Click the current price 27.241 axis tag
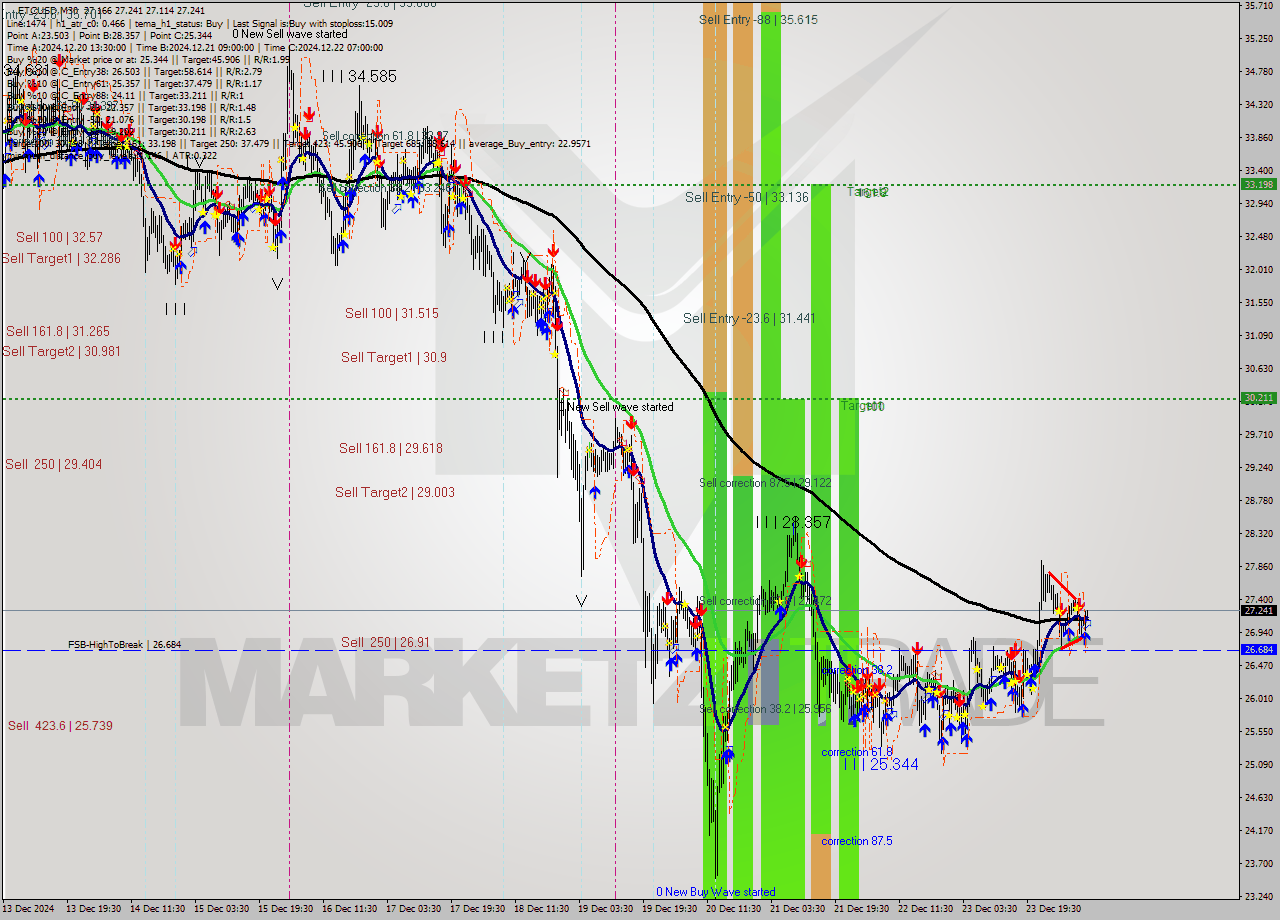This screenshot has height=920, width=1280. click(1258, 610)
